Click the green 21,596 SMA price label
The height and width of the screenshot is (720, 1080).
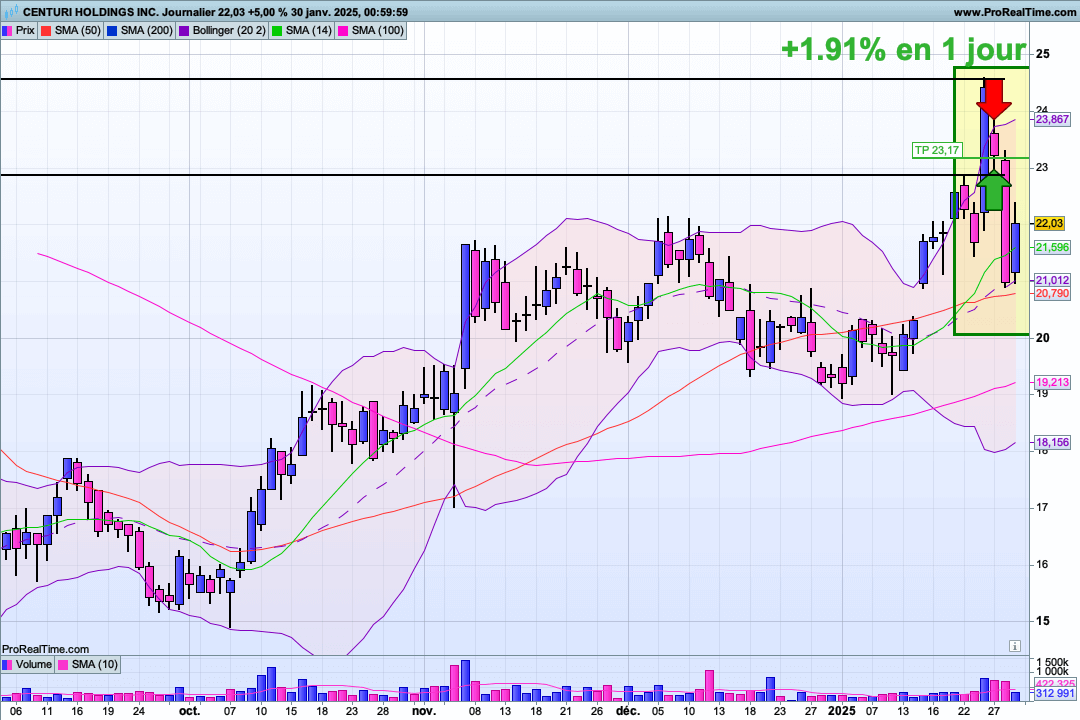[x=1052, y=247]
